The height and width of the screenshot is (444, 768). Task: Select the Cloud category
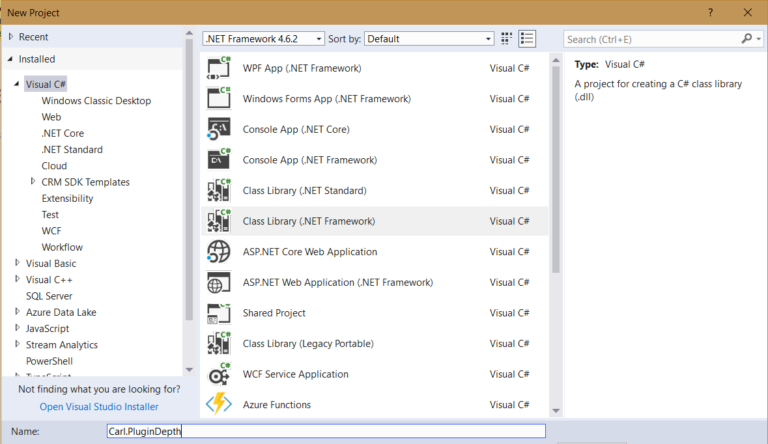click(x=54, y=166)
